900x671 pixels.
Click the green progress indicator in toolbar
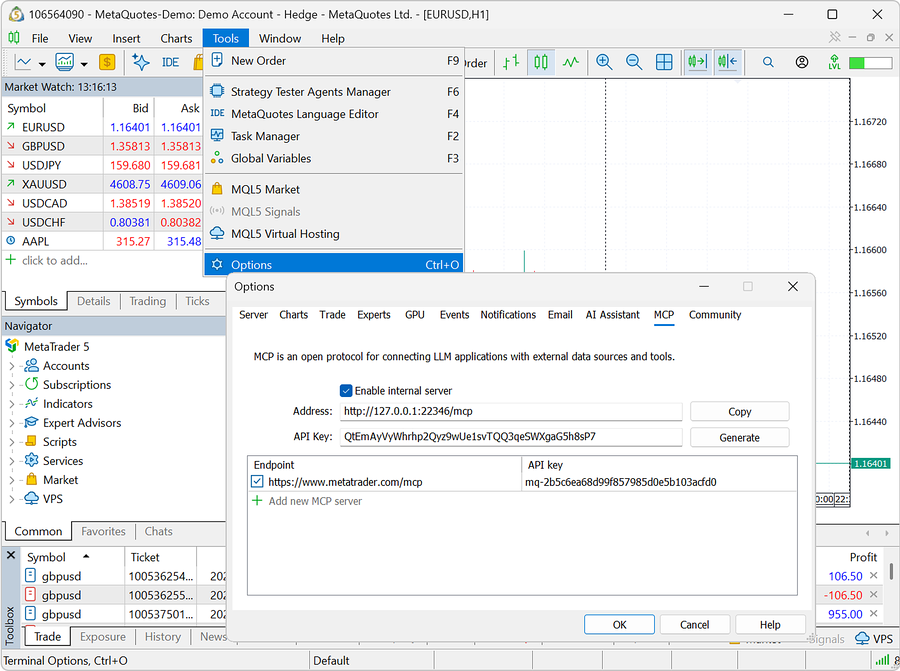coord(870,63)
